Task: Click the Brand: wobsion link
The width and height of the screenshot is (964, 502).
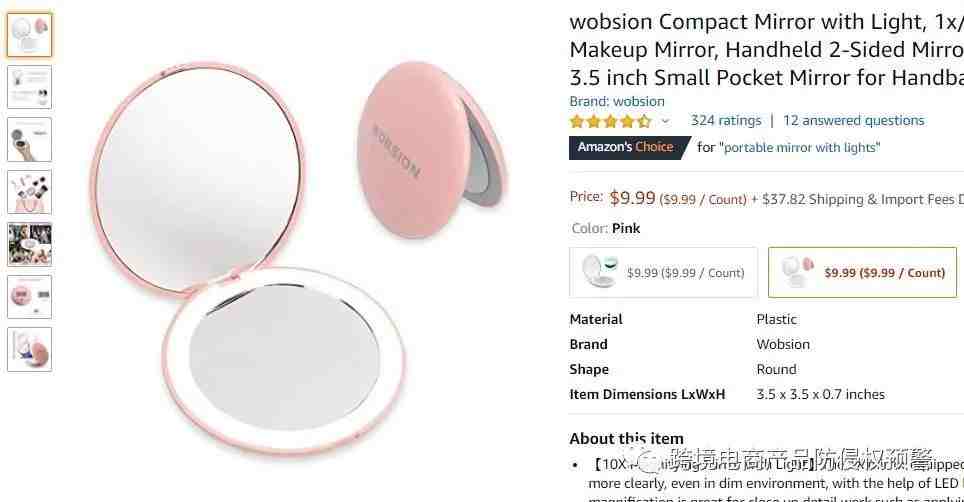Action: point(617,101)
